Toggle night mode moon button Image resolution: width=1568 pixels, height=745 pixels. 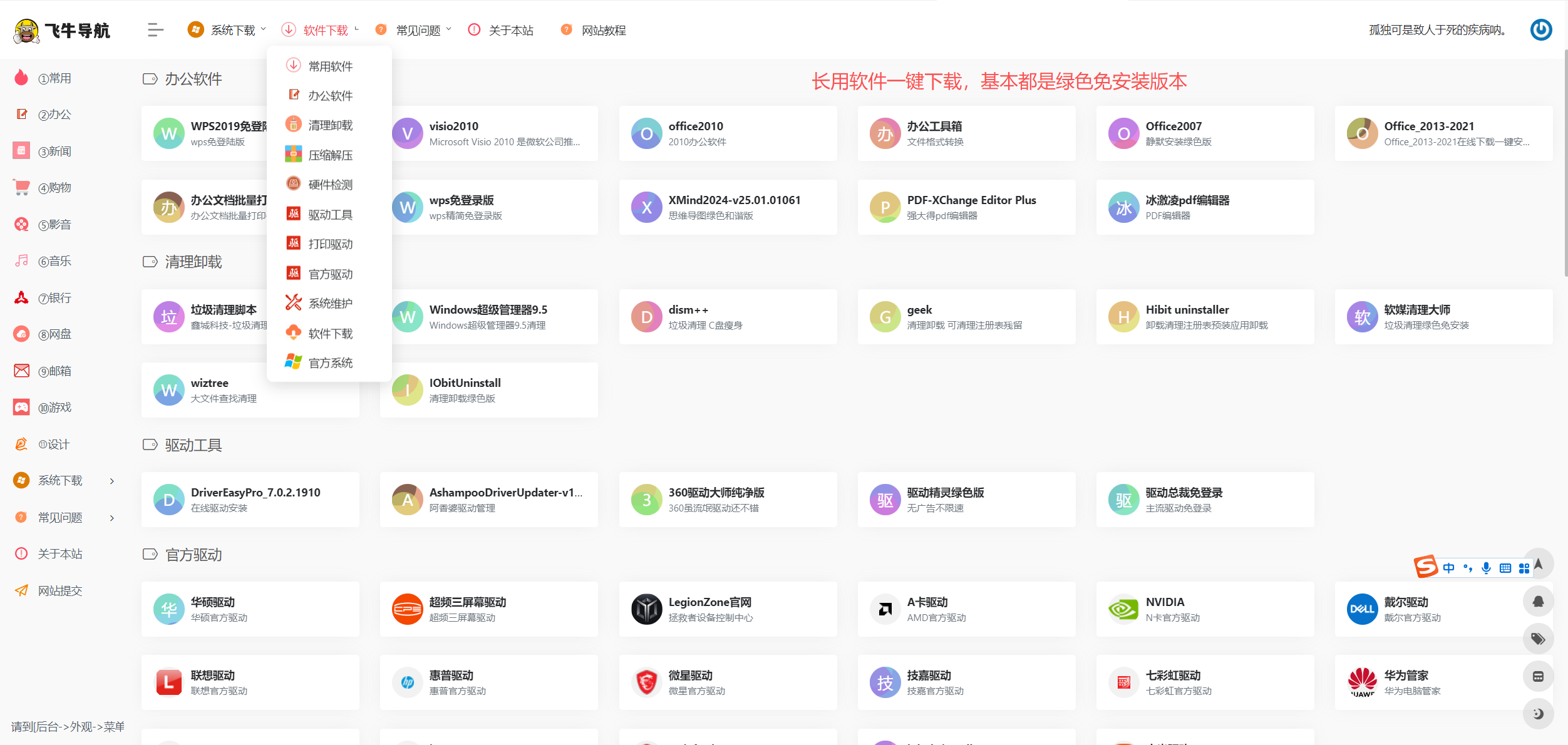[1538, 714]
